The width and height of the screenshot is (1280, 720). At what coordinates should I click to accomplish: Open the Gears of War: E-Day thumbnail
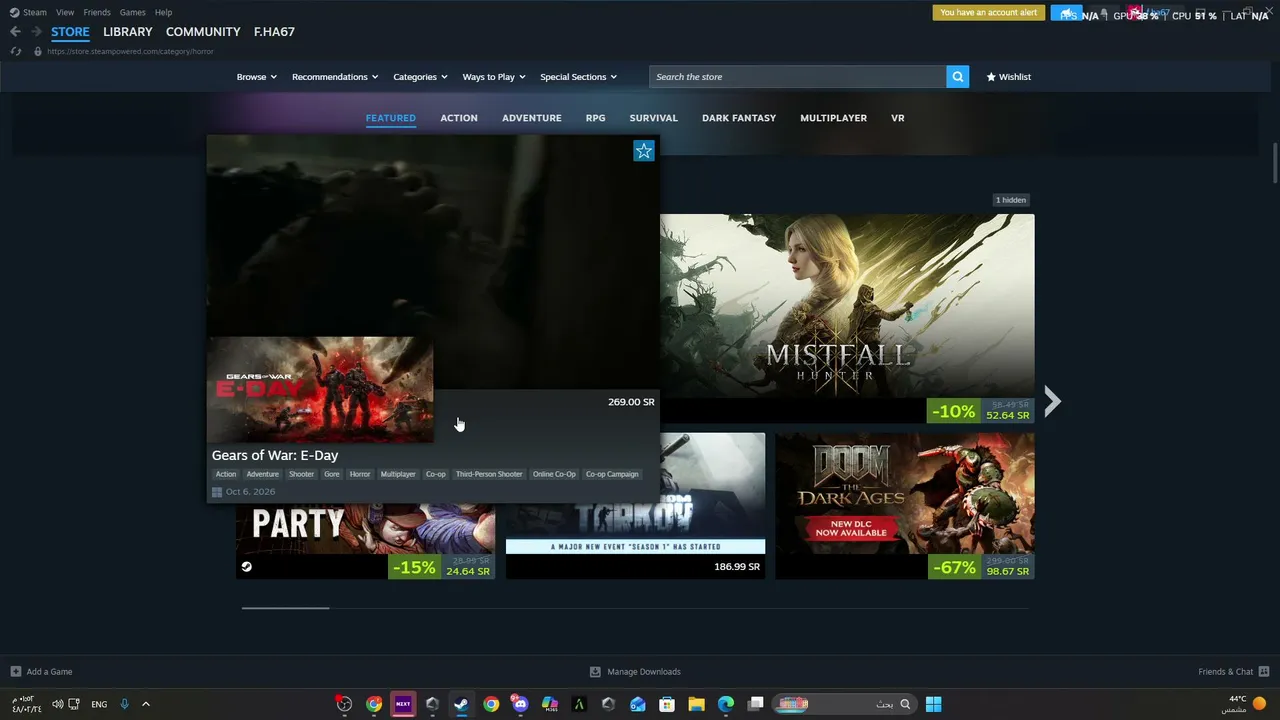pyautogui.click(x=320, y=389)
